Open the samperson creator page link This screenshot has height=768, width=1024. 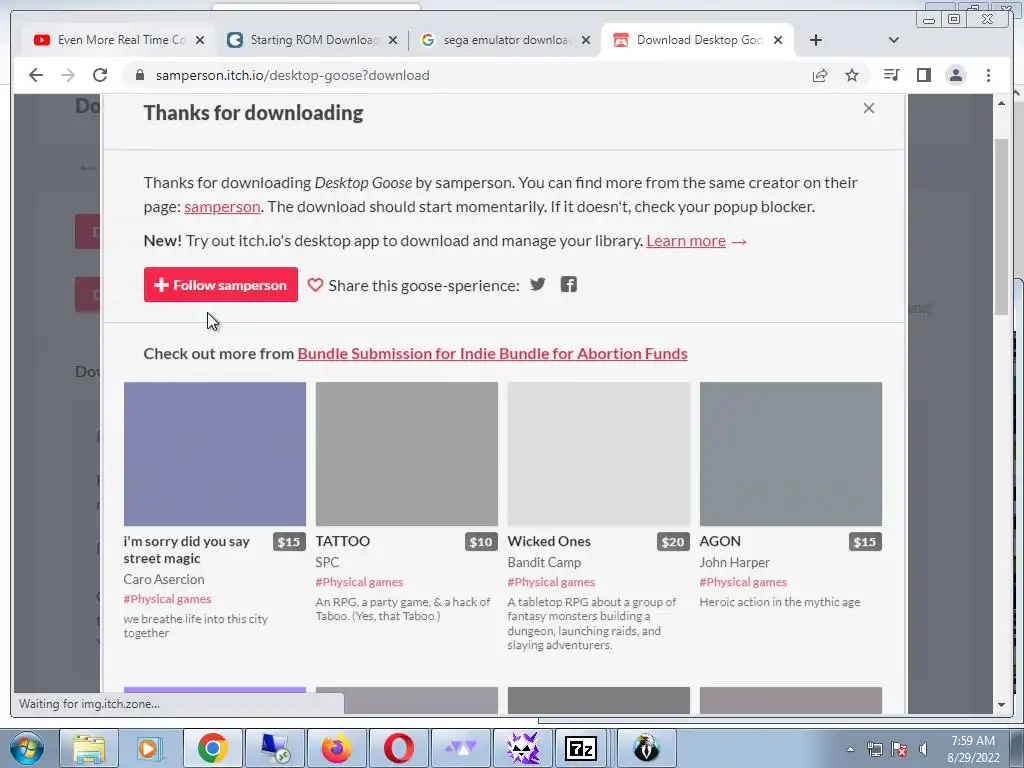click(x=222, y=206)
